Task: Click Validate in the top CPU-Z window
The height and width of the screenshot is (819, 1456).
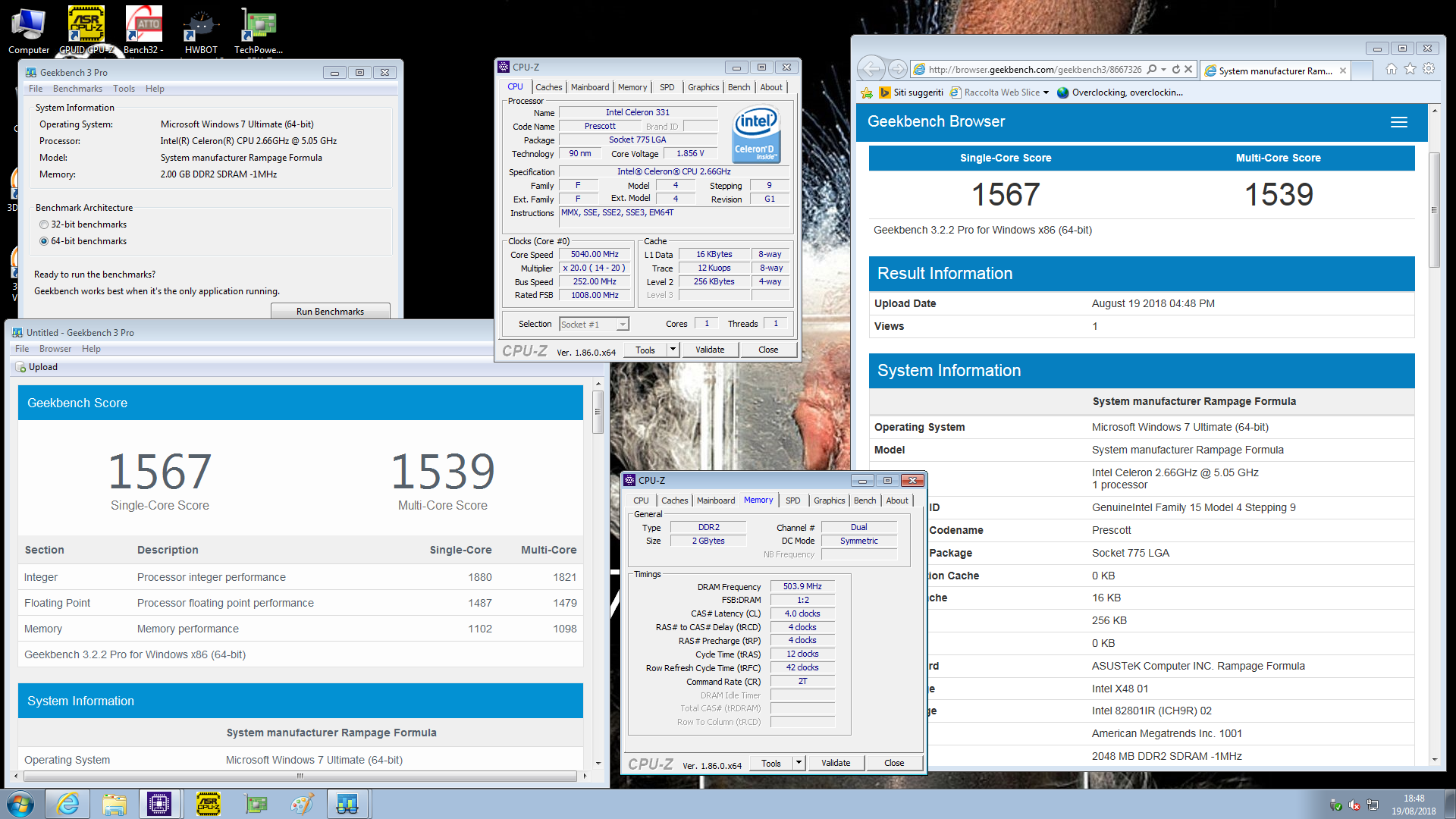Action: pos(710,350)
